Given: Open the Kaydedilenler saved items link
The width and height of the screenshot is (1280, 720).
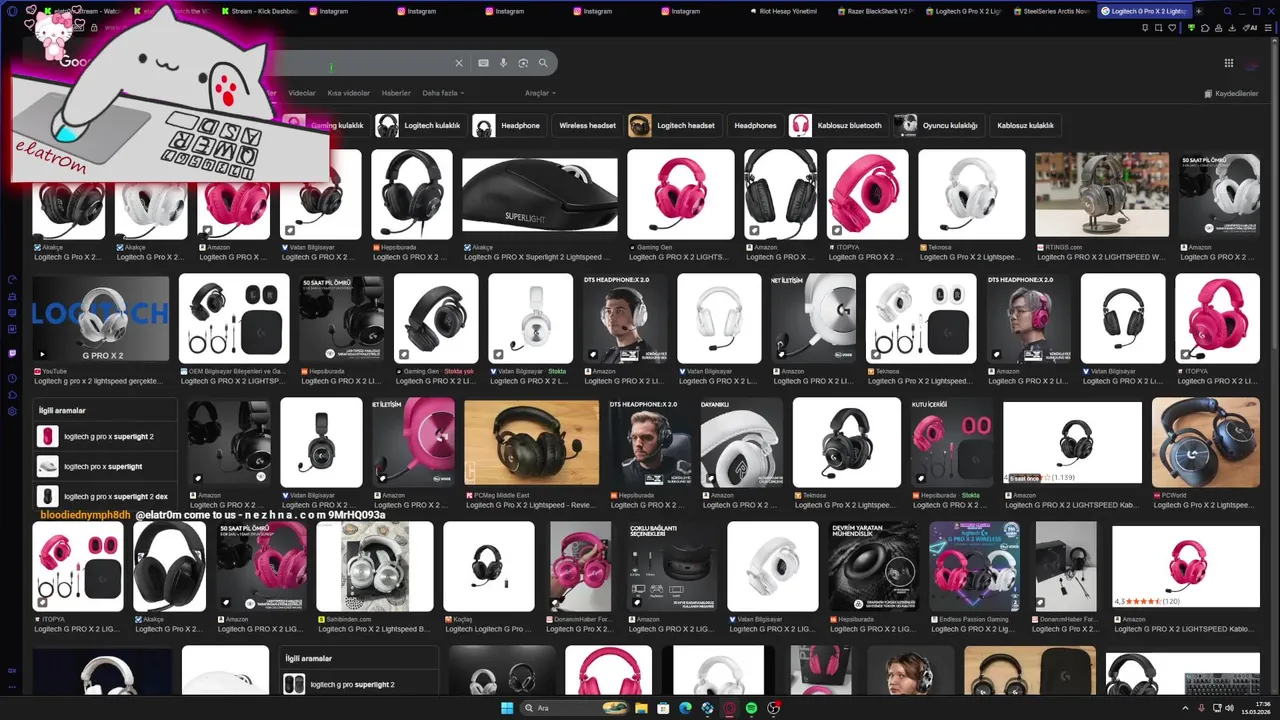Looking at the screenshot, I should click(x=1230, y=93).
